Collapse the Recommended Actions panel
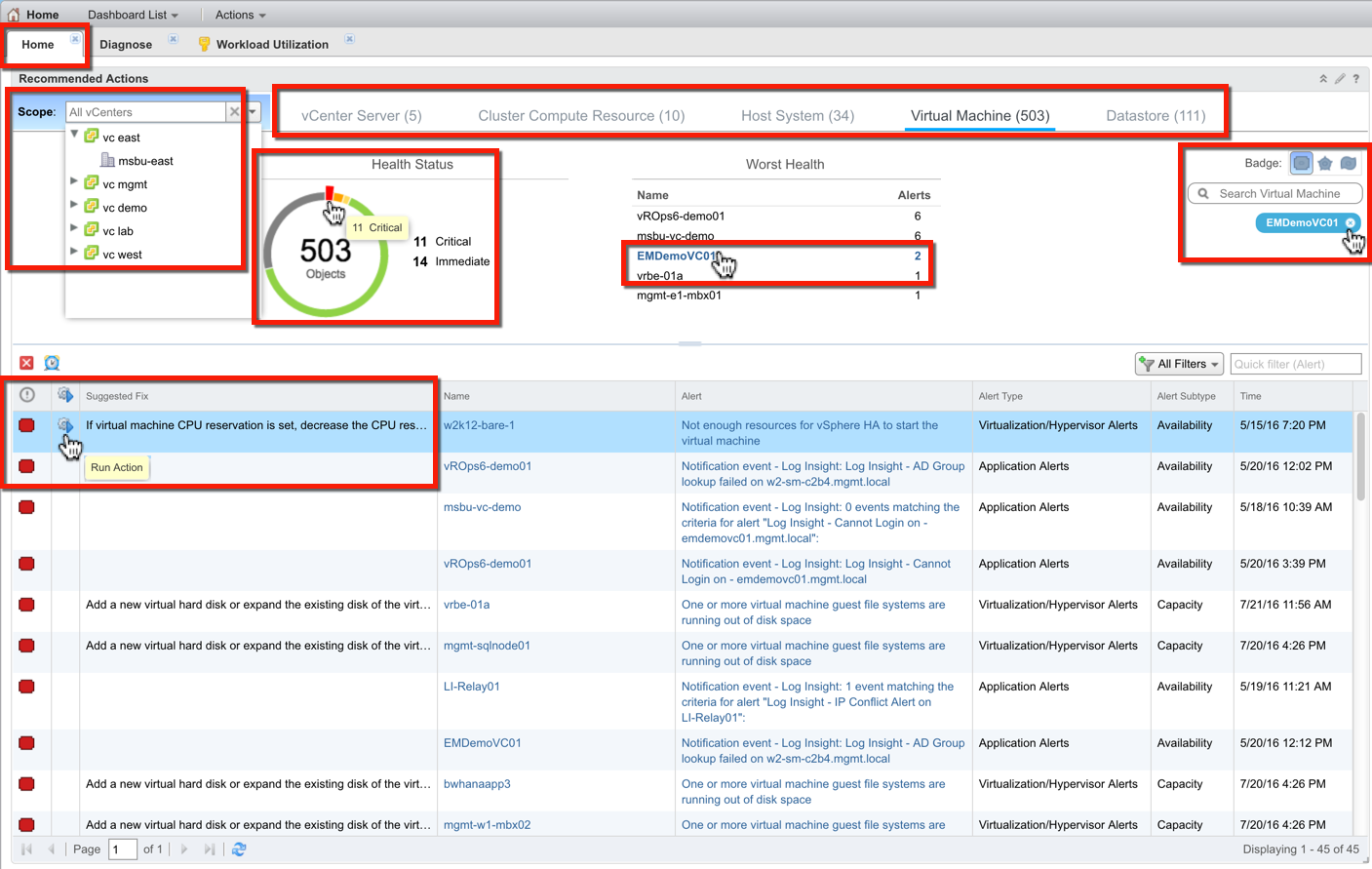 coord(1323,78)
